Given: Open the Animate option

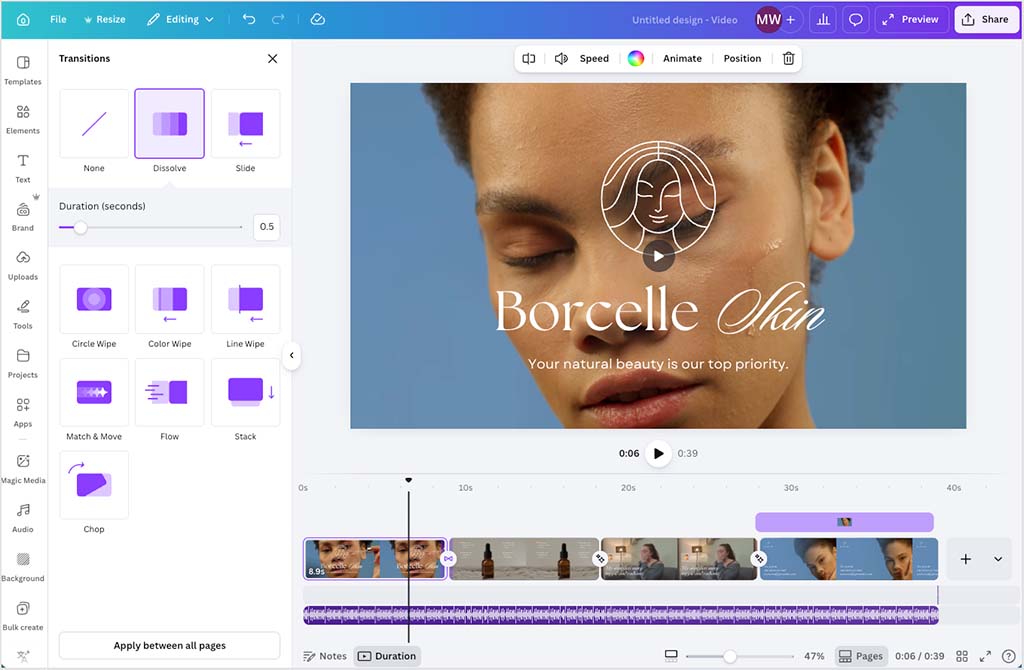Looking at the screenshot, I should pyautogui.click(x=682, y=58).
